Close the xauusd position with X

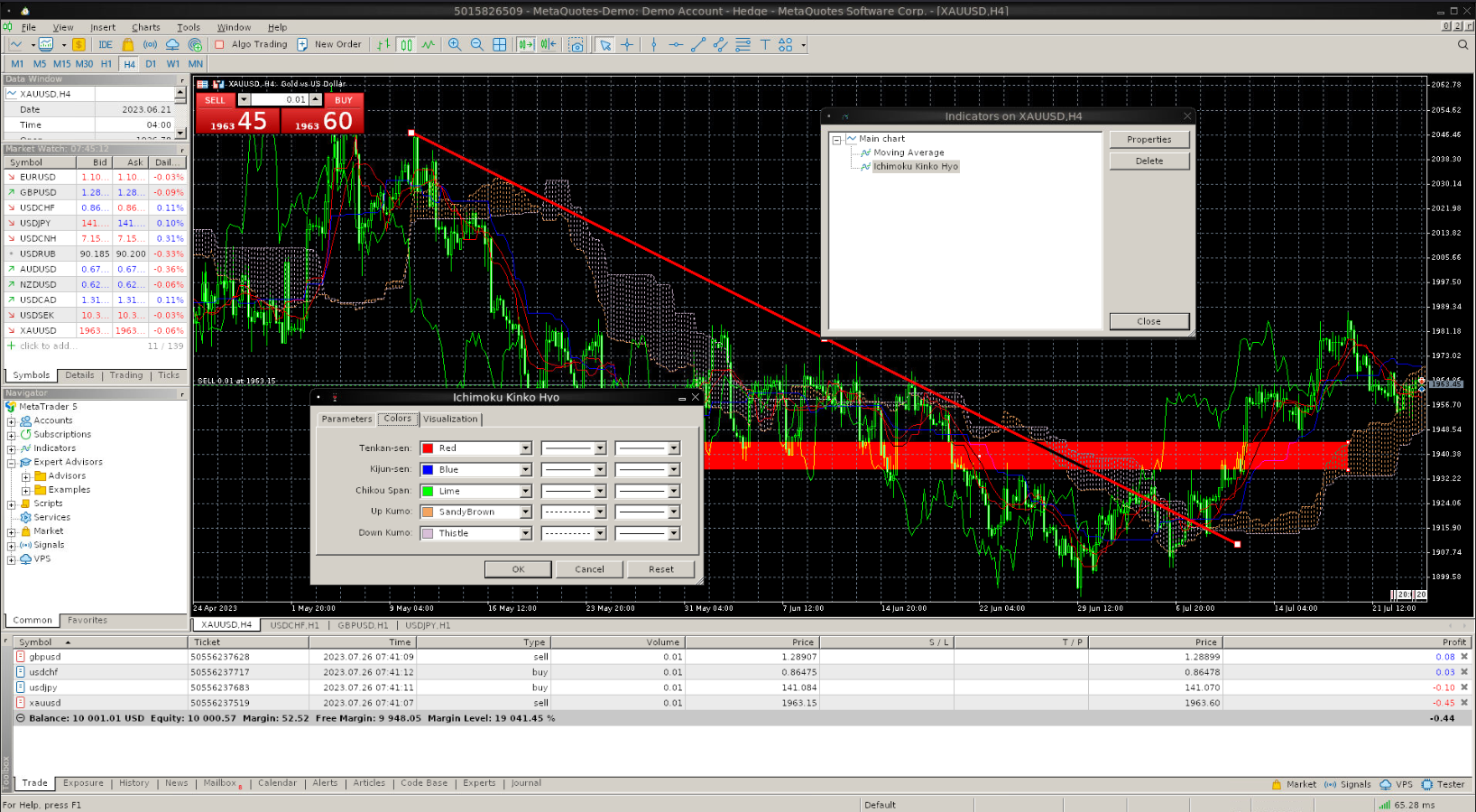1464,703
